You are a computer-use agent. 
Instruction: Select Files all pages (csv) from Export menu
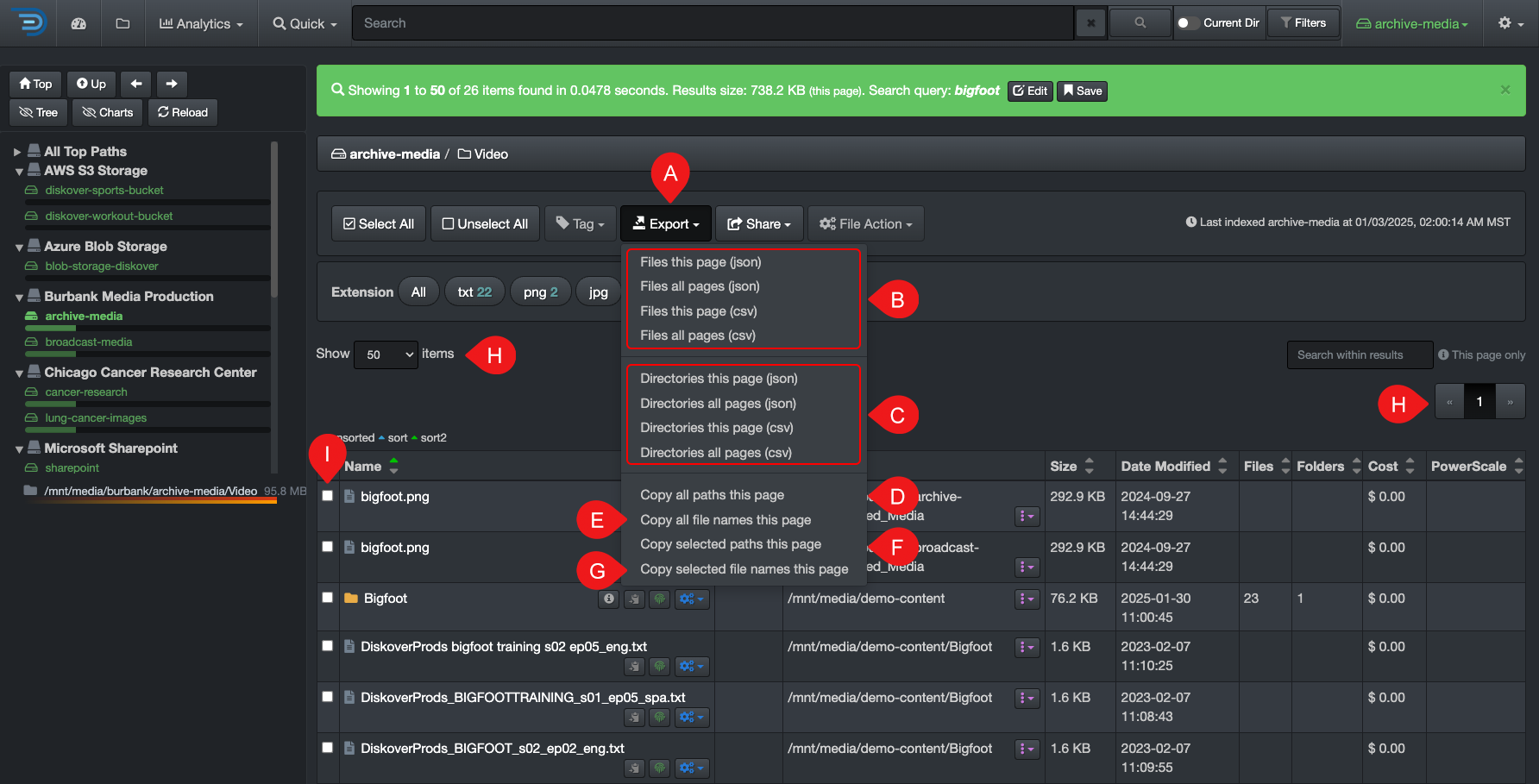tap(696, 335)
